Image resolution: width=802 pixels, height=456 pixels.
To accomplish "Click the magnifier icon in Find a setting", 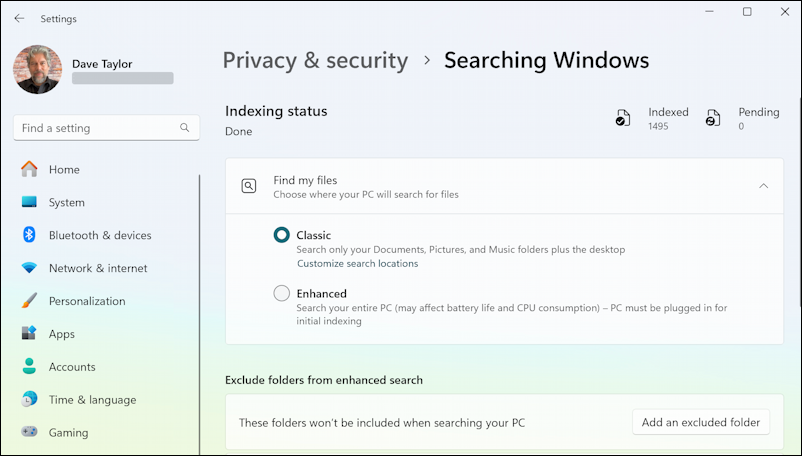I will [x=185, y=128].
